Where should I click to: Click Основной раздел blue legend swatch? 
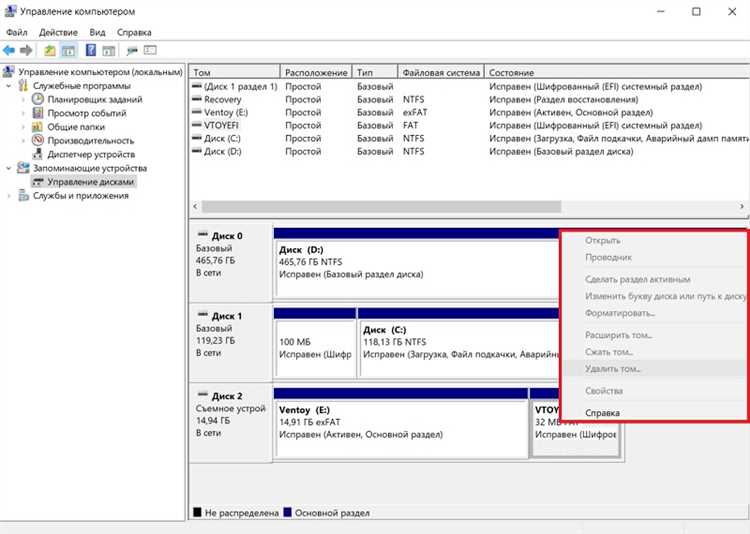click(287, 512)
